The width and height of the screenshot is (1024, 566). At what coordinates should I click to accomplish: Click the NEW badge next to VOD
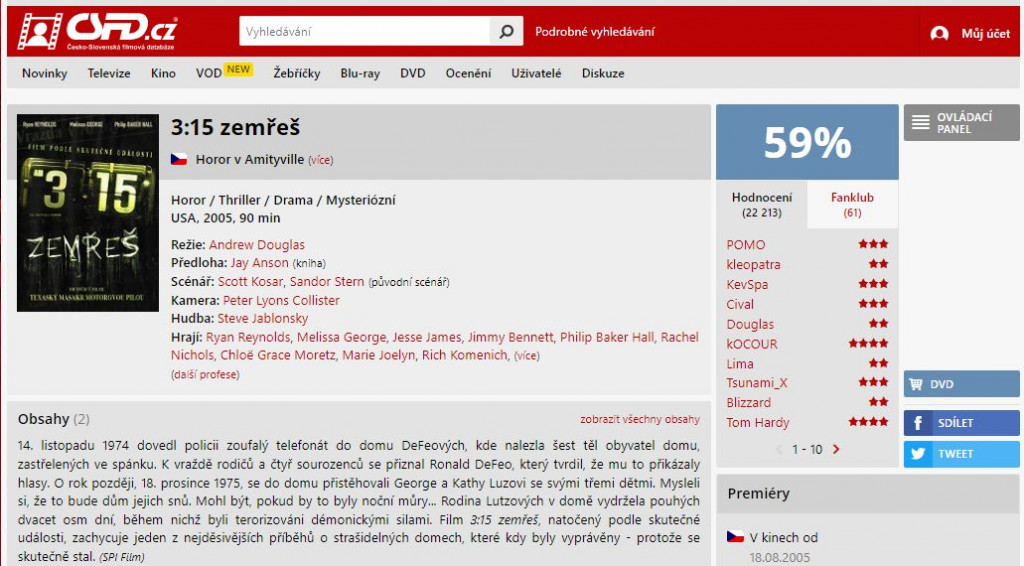[x=238, y=69]
